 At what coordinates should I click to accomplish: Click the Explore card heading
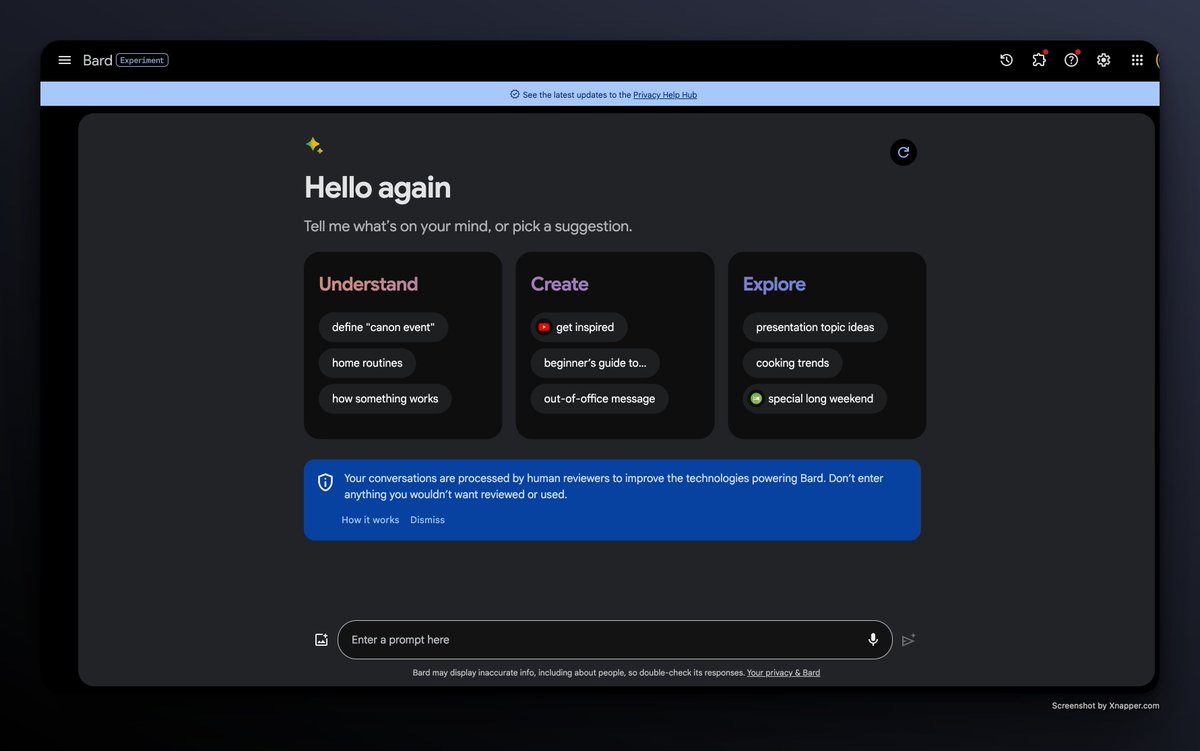coord(774,284)
